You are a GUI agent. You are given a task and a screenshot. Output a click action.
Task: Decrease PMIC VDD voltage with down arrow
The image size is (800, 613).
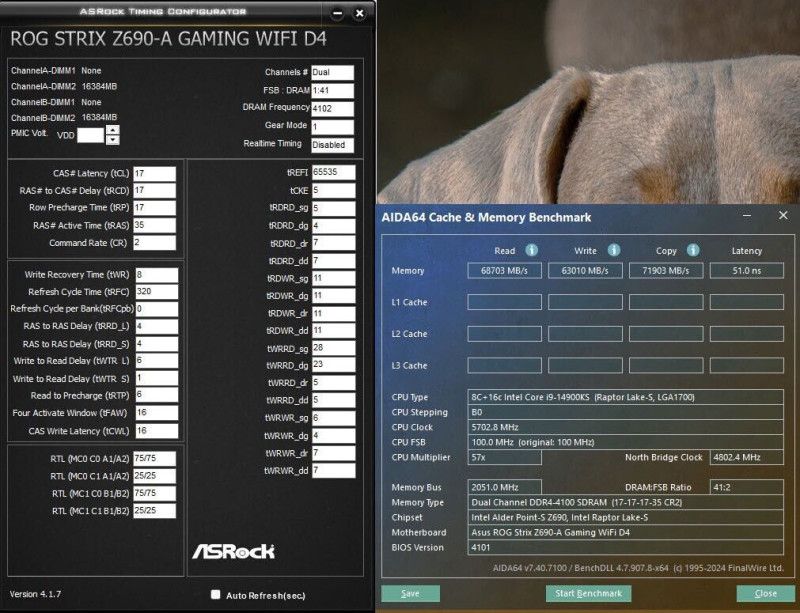click(x=113, y=140)
